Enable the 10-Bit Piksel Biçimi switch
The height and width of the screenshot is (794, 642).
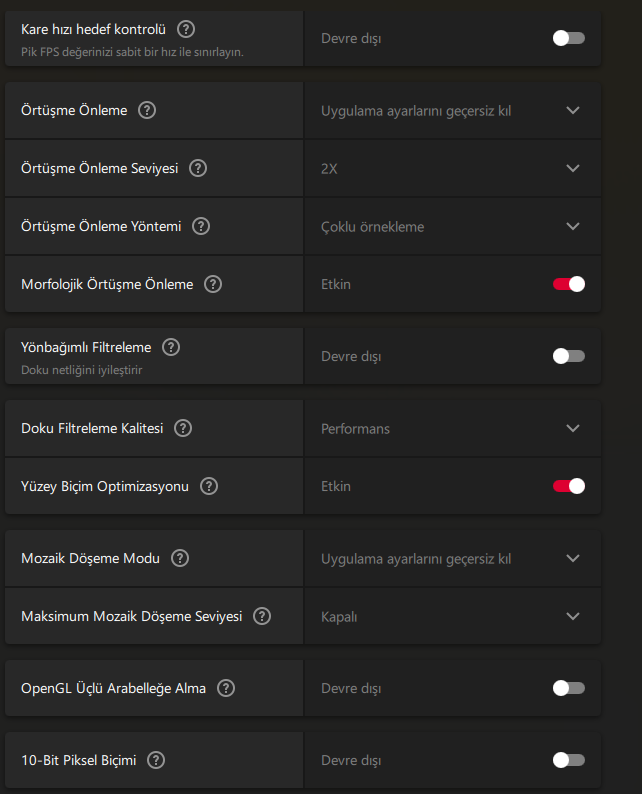click(x=568, y=760)
